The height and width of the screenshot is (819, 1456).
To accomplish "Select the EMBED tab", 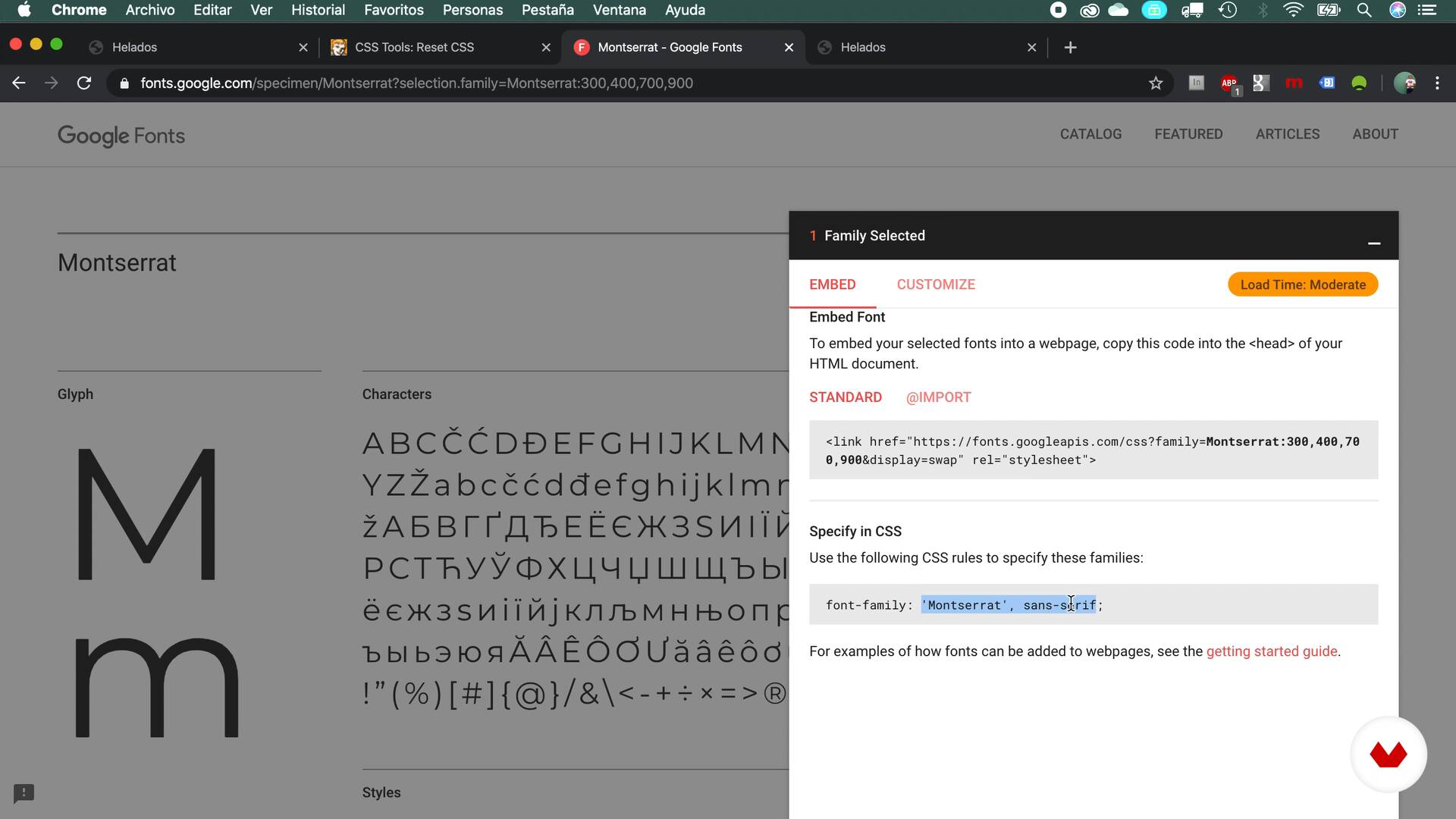I will (833, 284).
